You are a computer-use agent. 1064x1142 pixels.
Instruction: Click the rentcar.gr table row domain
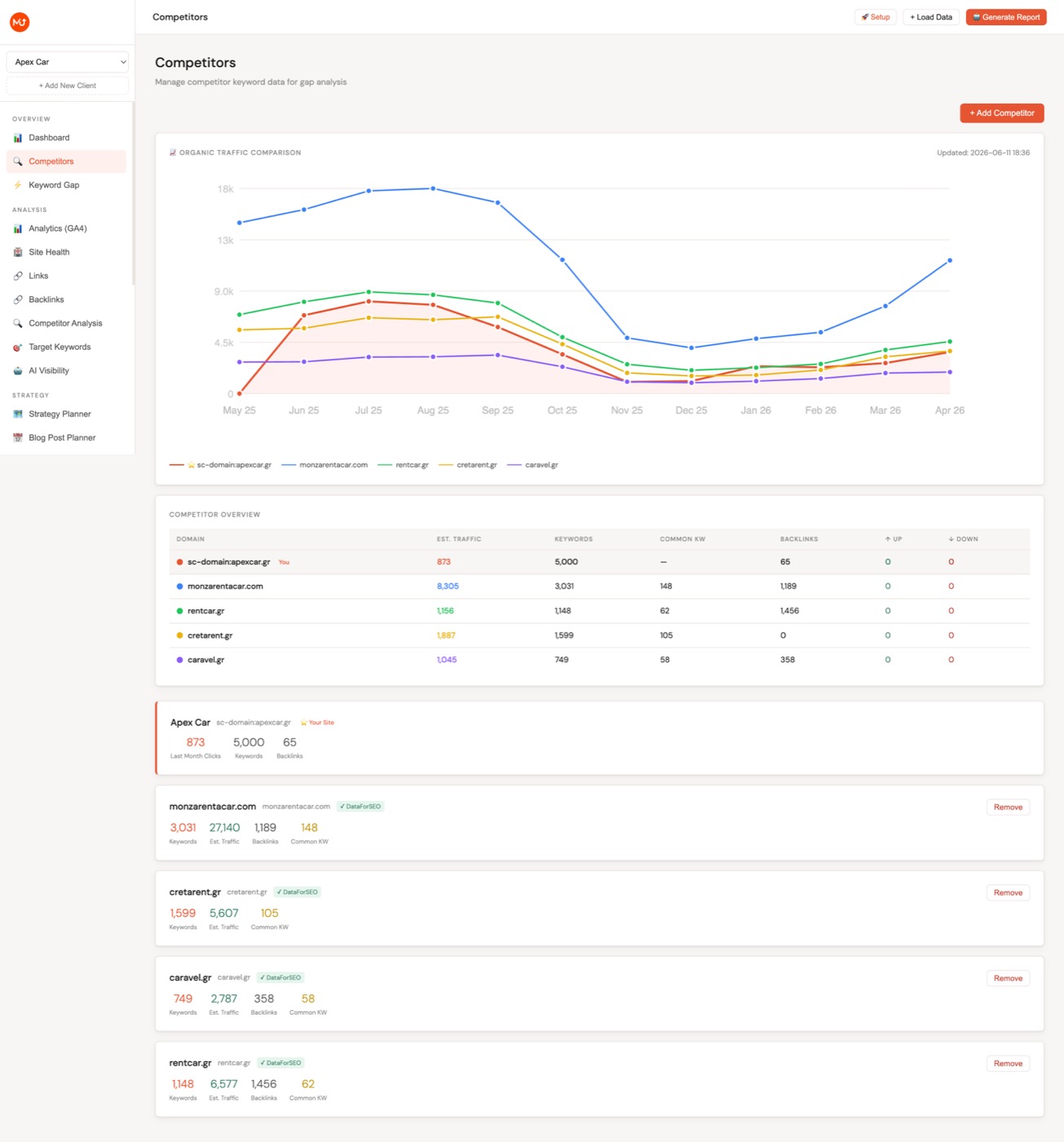click(x=206, y=611)
